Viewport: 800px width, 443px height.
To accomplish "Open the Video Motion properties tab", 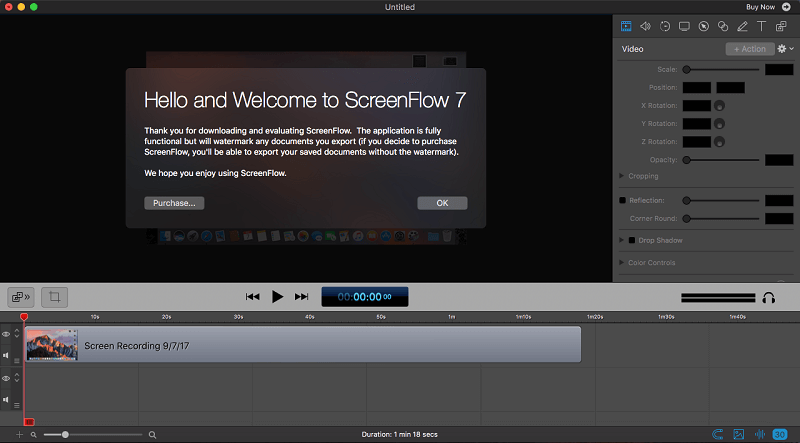I will click(x=665, y=26).
